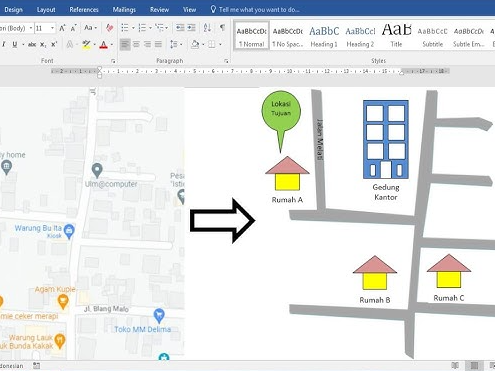Apply bullet list formatting

tap(125, 28)
